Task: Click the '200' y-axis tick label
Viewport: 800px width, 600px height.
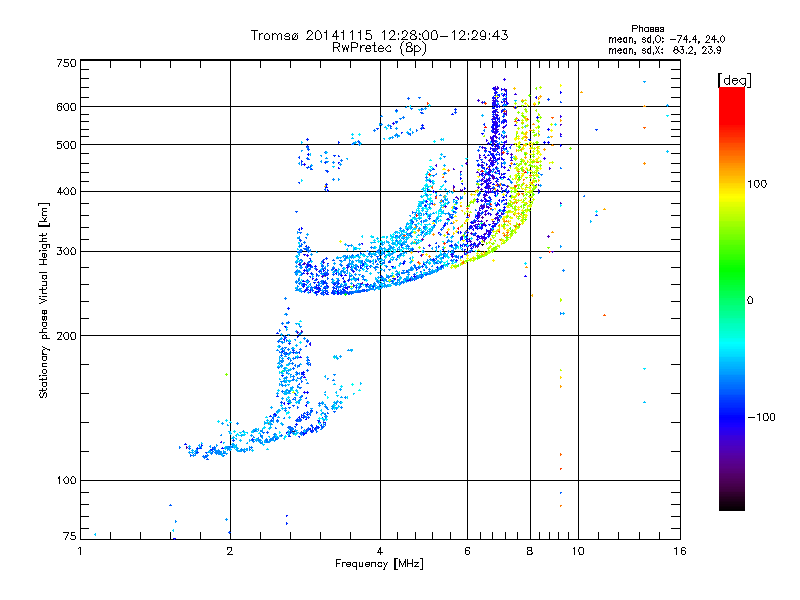Action: click(x=66, y=336)
